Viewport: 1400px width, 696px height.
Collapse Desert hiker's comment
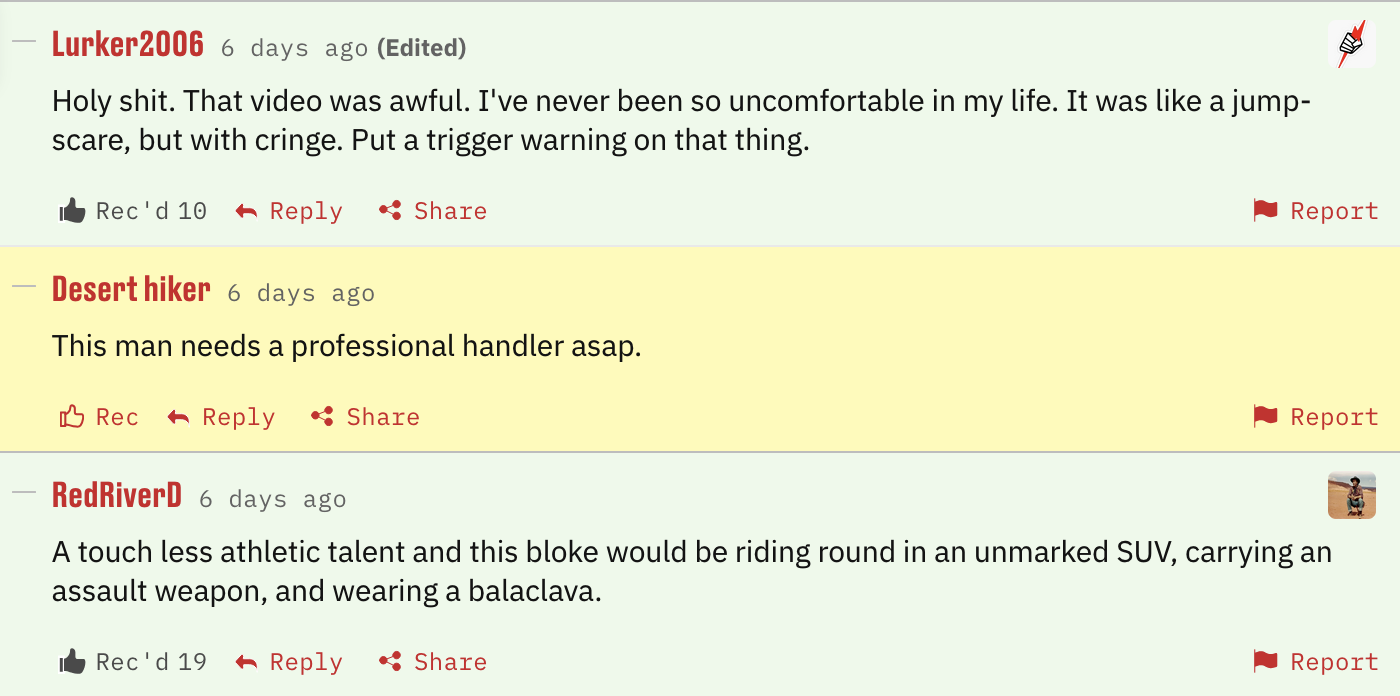click(x=24, y=287)
